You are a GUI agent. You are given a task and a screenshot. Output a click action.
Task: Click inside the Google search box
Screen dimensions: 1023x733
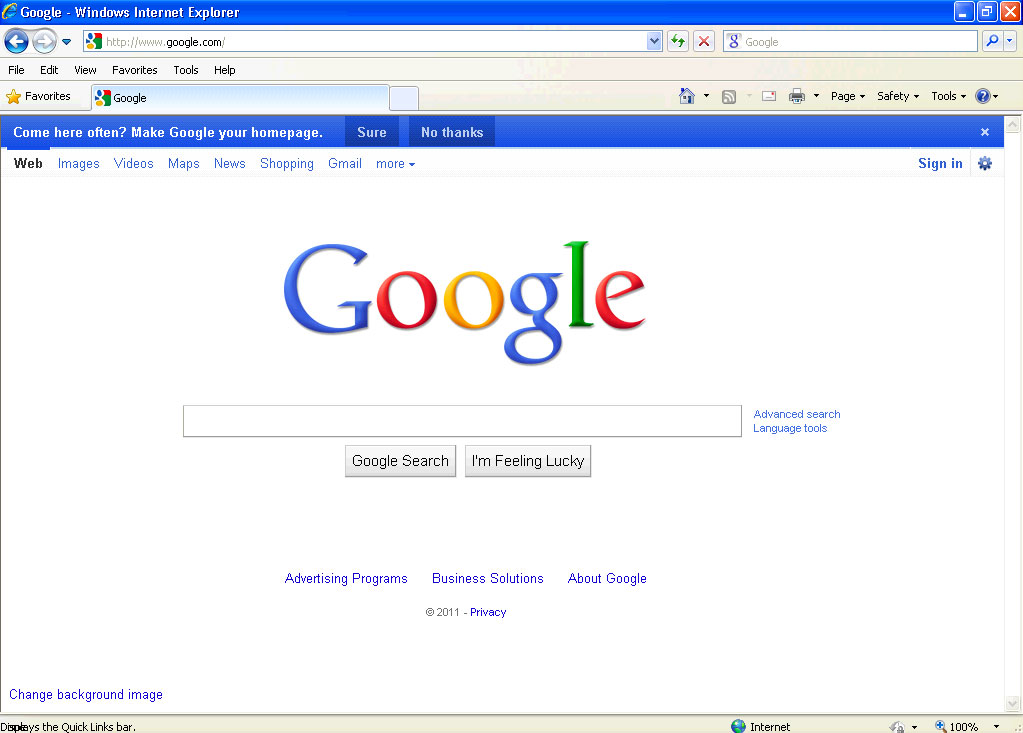(462, 421)
